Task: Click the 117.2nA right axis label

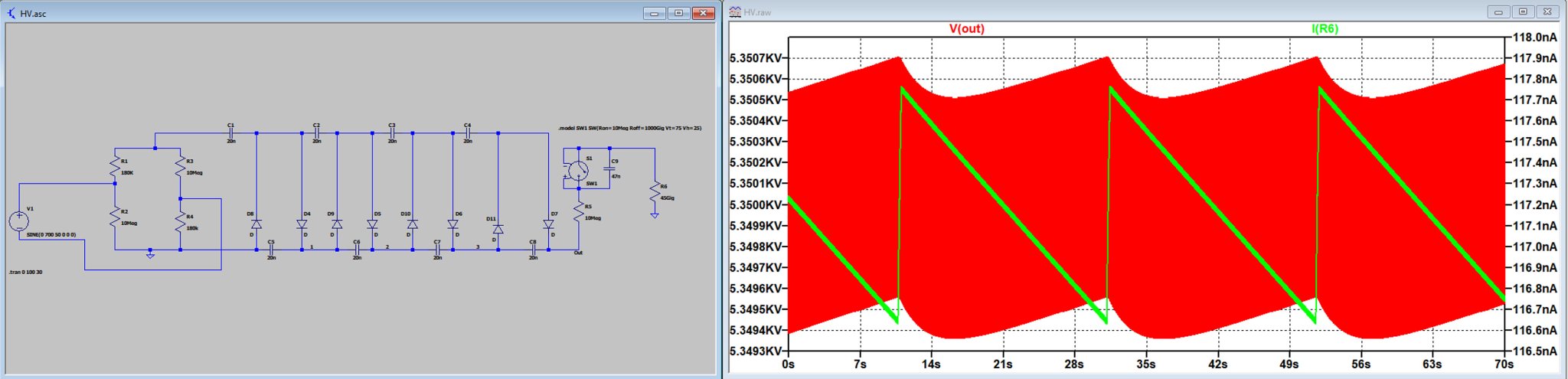Action: pos(1535,204)
